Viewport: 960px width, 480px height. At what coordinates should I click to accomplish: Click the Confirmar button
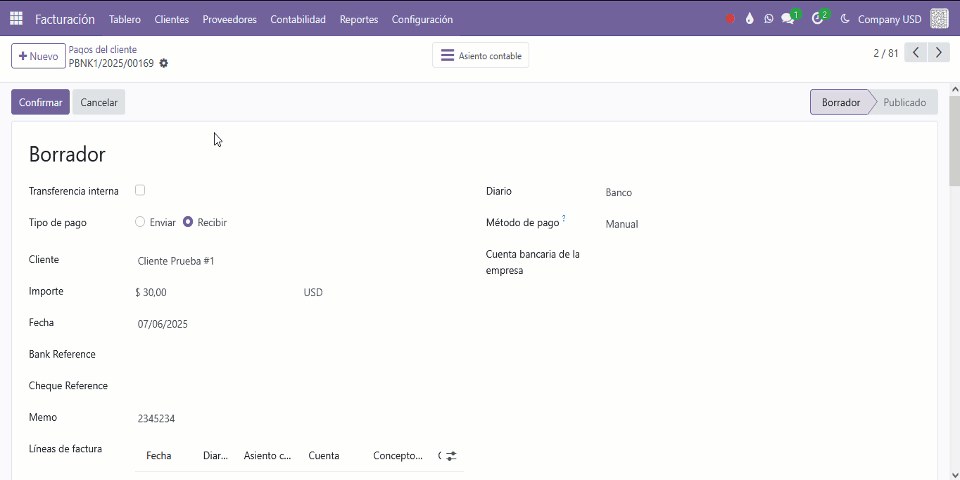[x=40, y=102]
